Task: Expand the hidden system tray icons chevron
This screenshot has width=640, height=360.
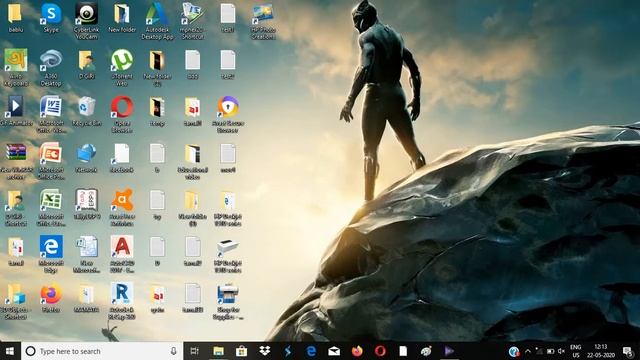Action: tap(527, 351)
